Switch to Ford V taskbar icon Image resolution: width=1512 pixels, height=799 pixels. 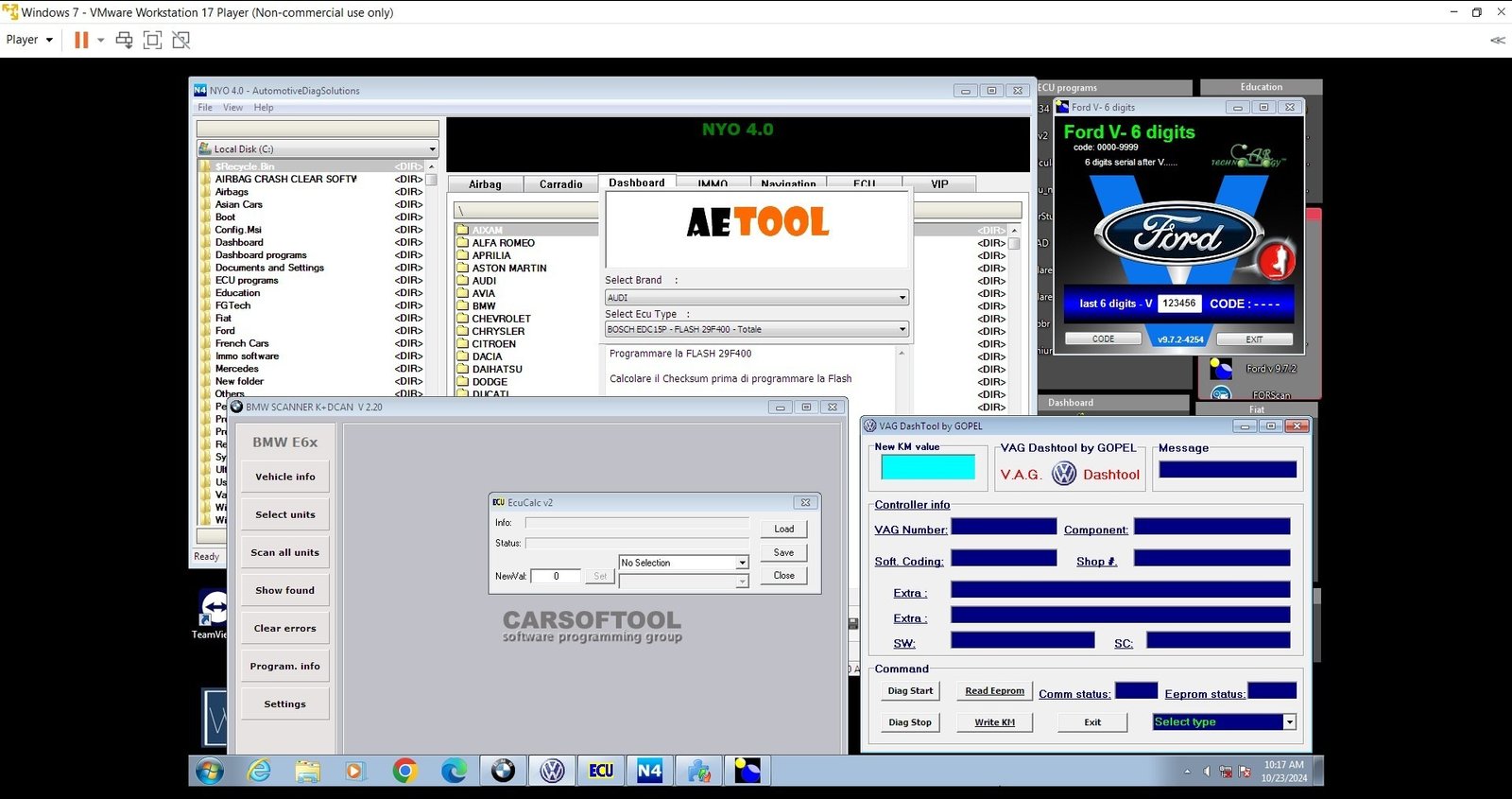(x=747, y=771)
